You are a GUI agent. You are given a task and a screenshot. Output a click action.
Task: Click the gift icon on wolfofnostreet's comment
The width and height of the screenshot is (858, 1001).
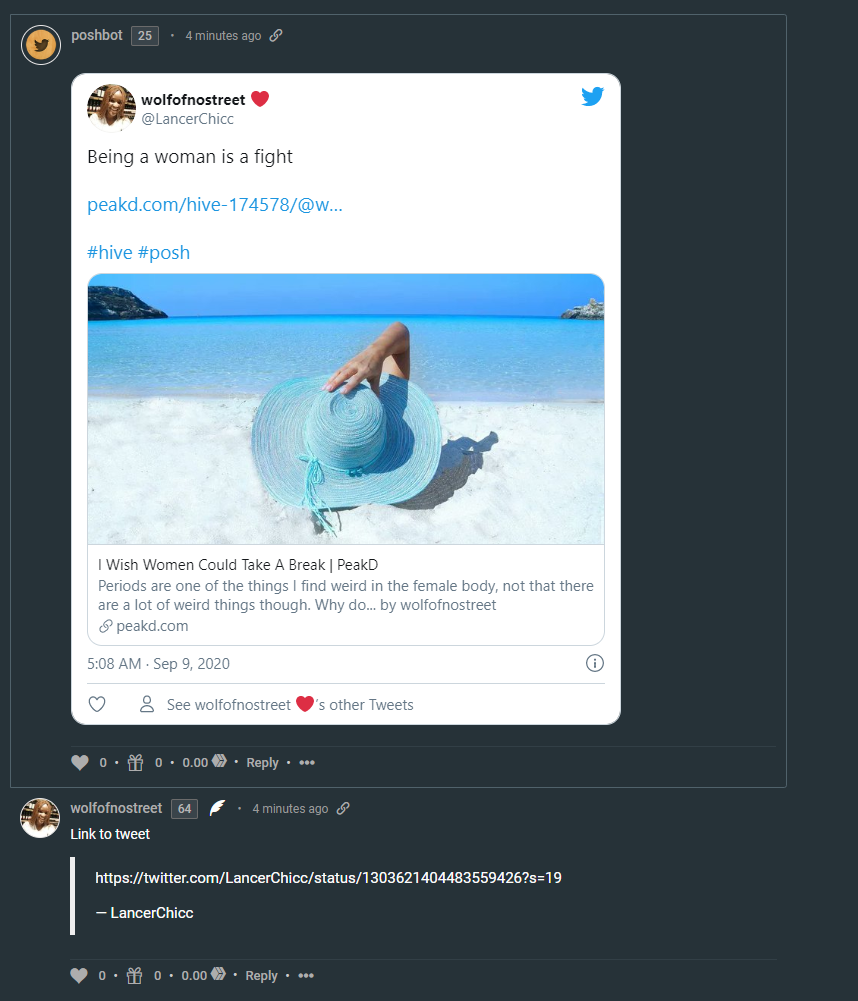pos(135,976)
